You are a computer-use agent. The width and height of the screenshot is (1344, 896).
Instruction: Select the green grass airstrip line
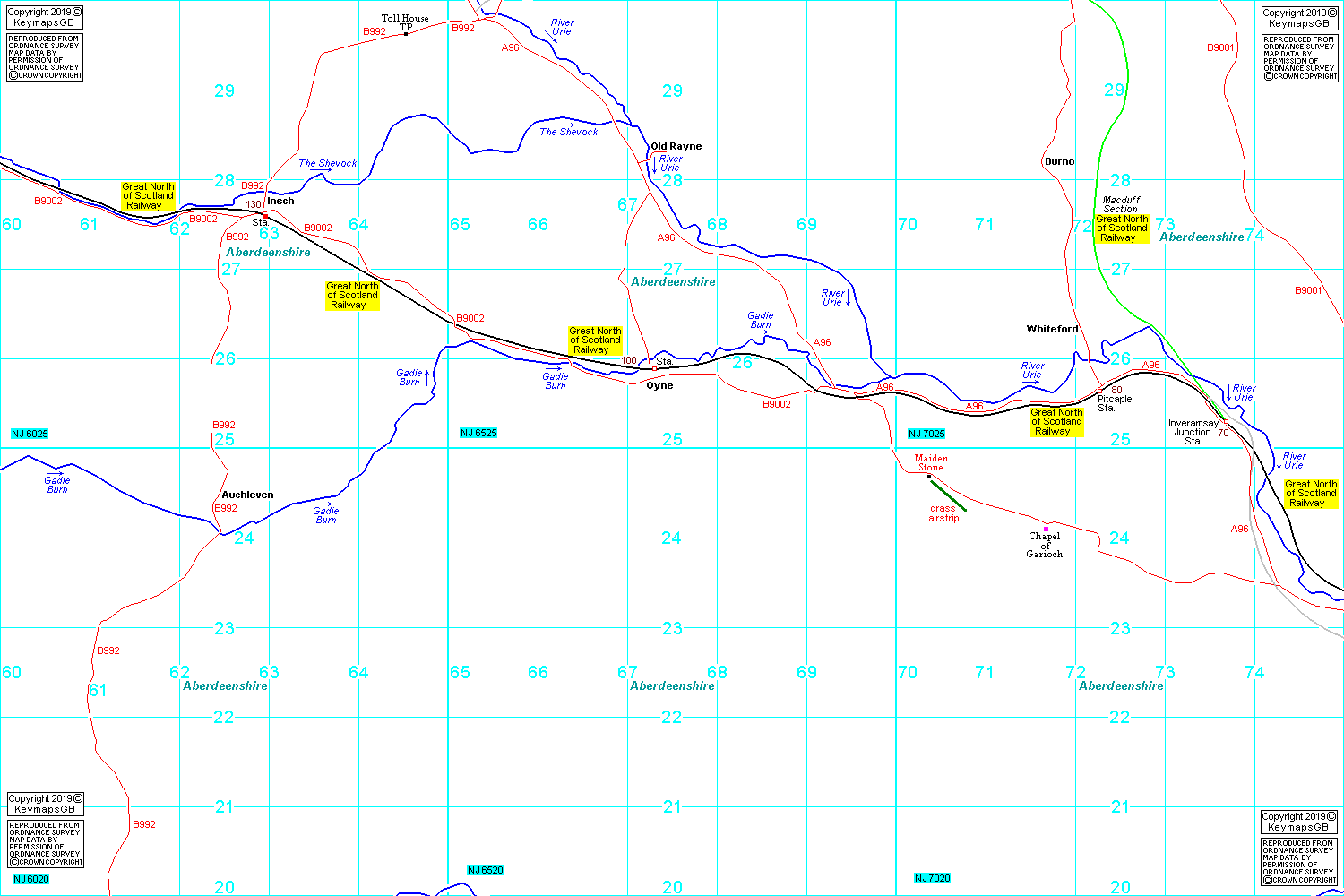tap(948, 495)
